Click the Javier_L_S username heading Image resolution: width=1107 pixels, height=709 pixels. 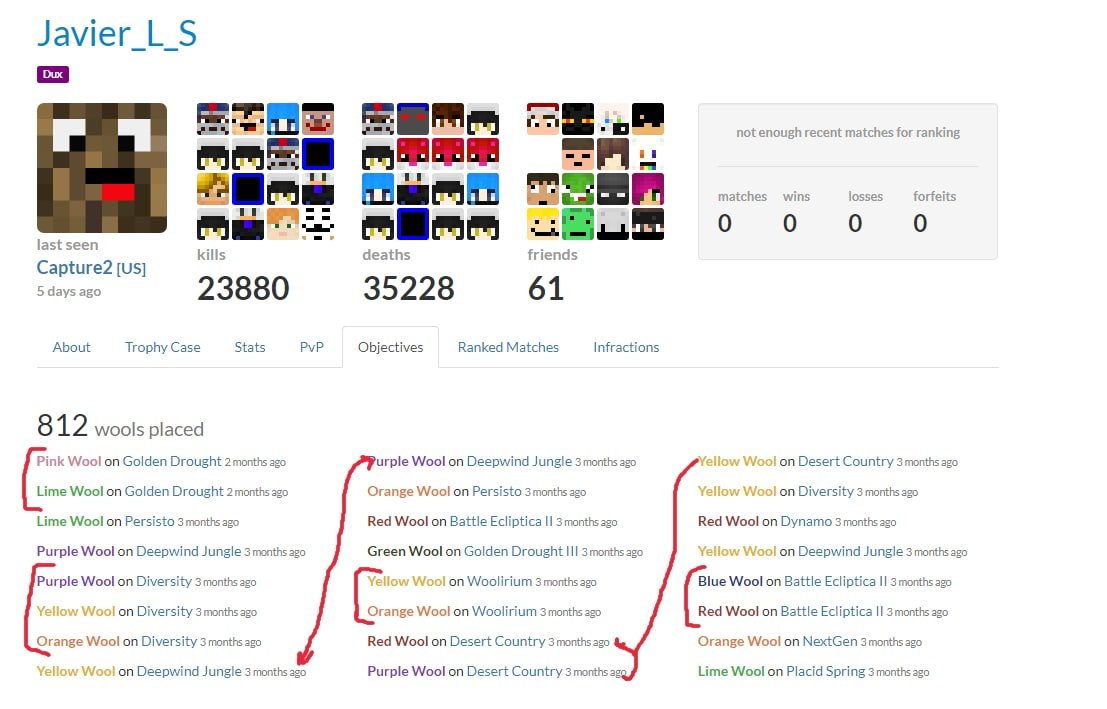tap(117, 33)
